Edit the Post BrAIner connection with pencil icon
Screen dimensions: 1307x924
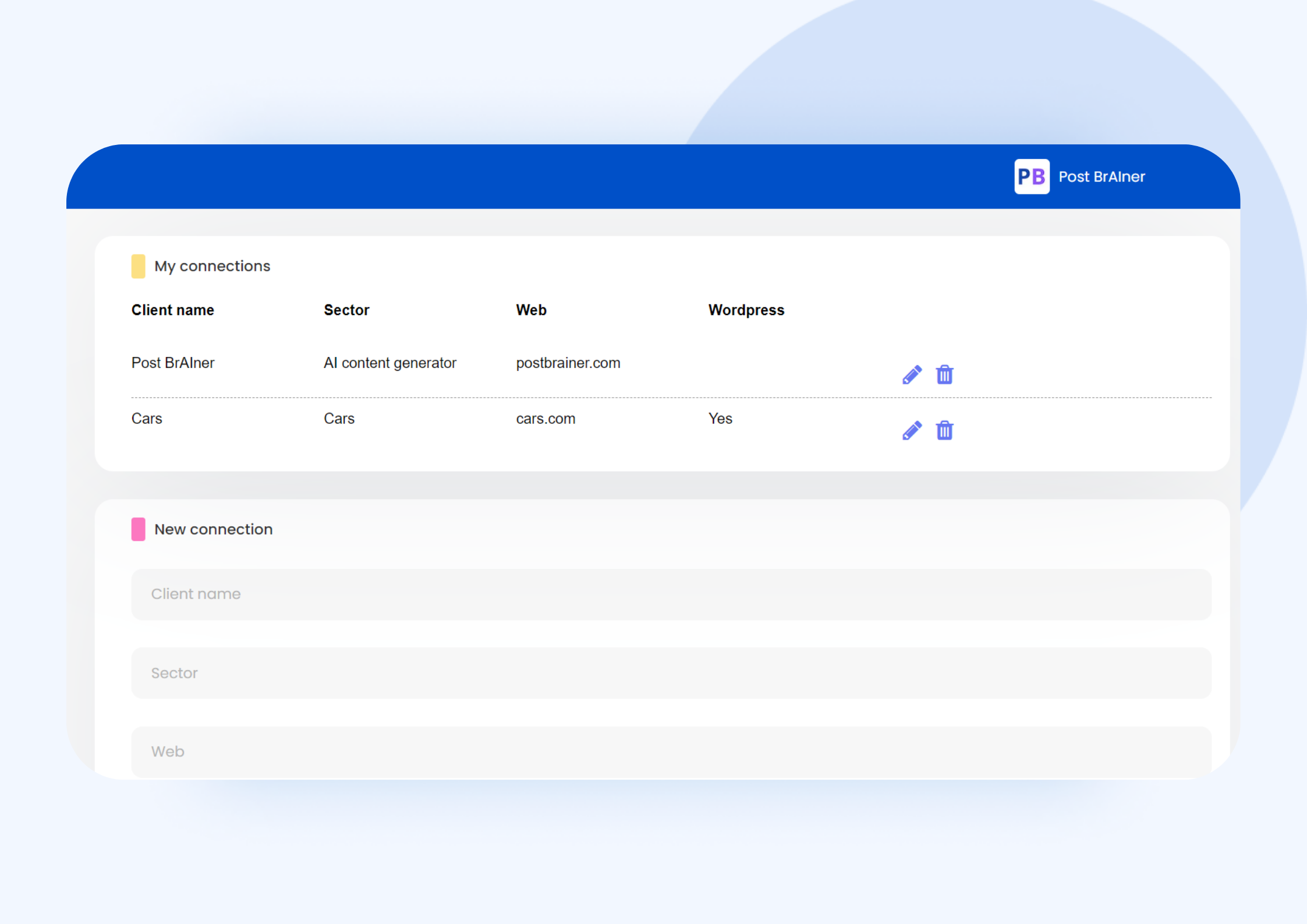(x=912, y=375)
